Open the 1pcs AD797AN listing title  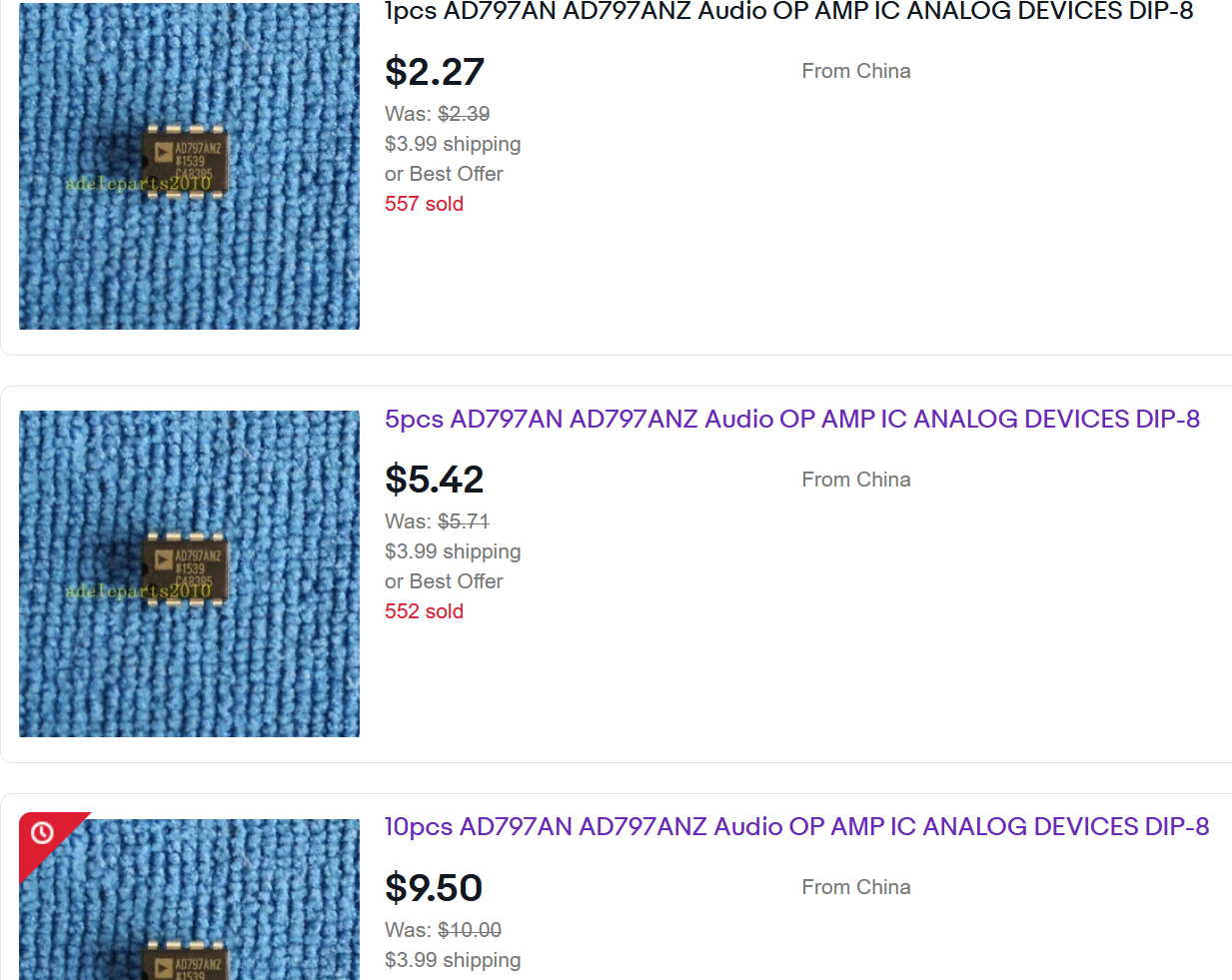point(788,11)
